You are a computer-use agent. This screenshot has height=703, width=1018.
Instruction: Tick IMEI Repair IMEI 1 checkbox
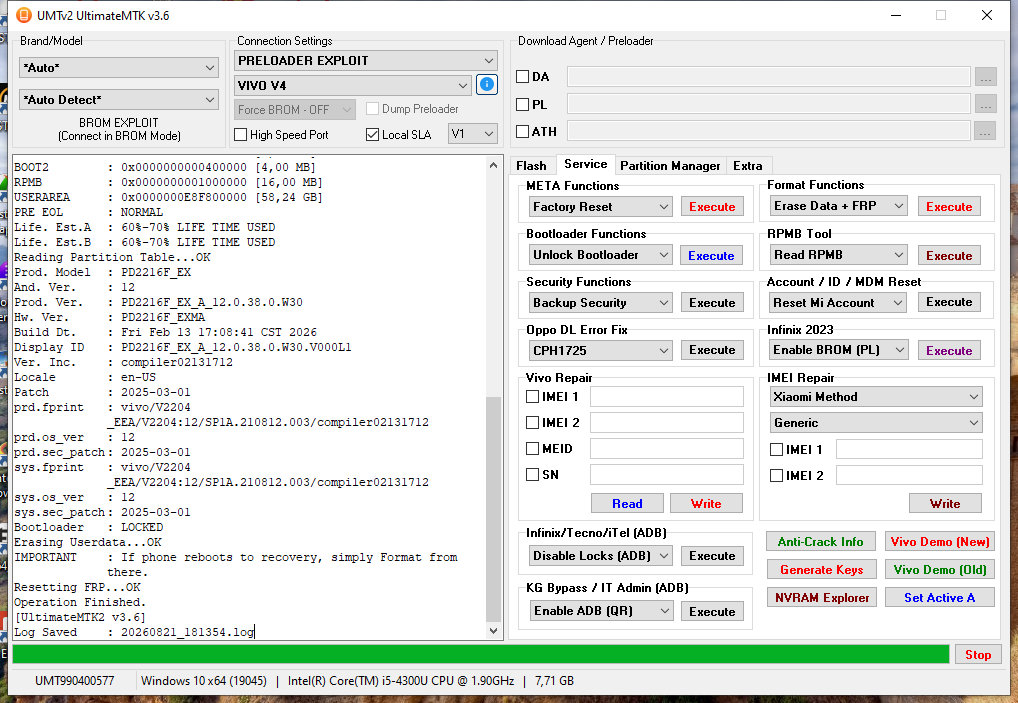(x=776, y=449)
